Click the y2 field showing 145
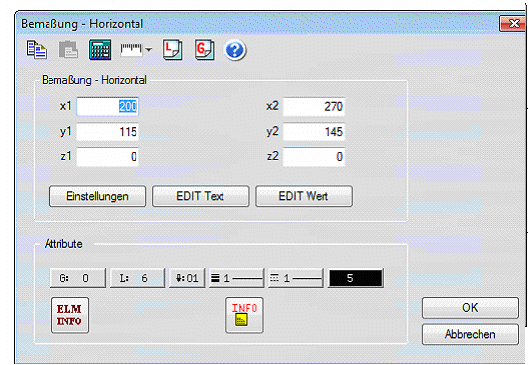This screenshot has height=365, width=529. (x=314, y=132)
